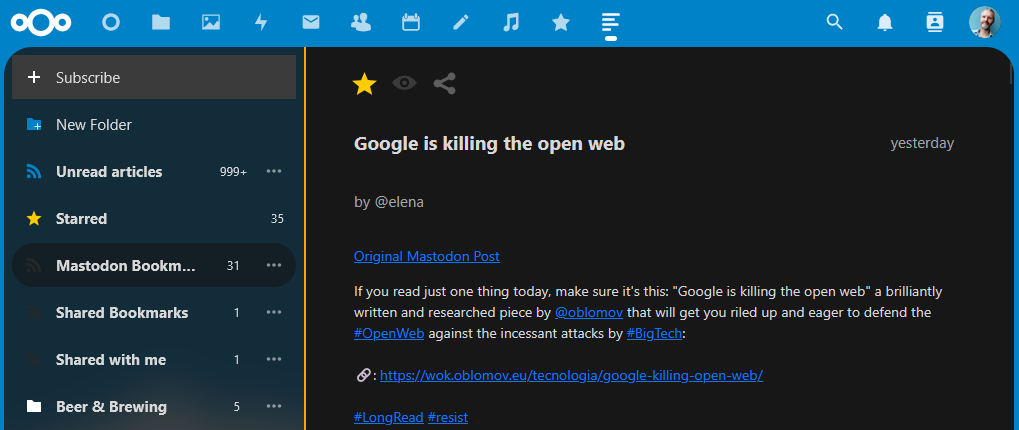Open the contacts menu icon

coord(935,23)
